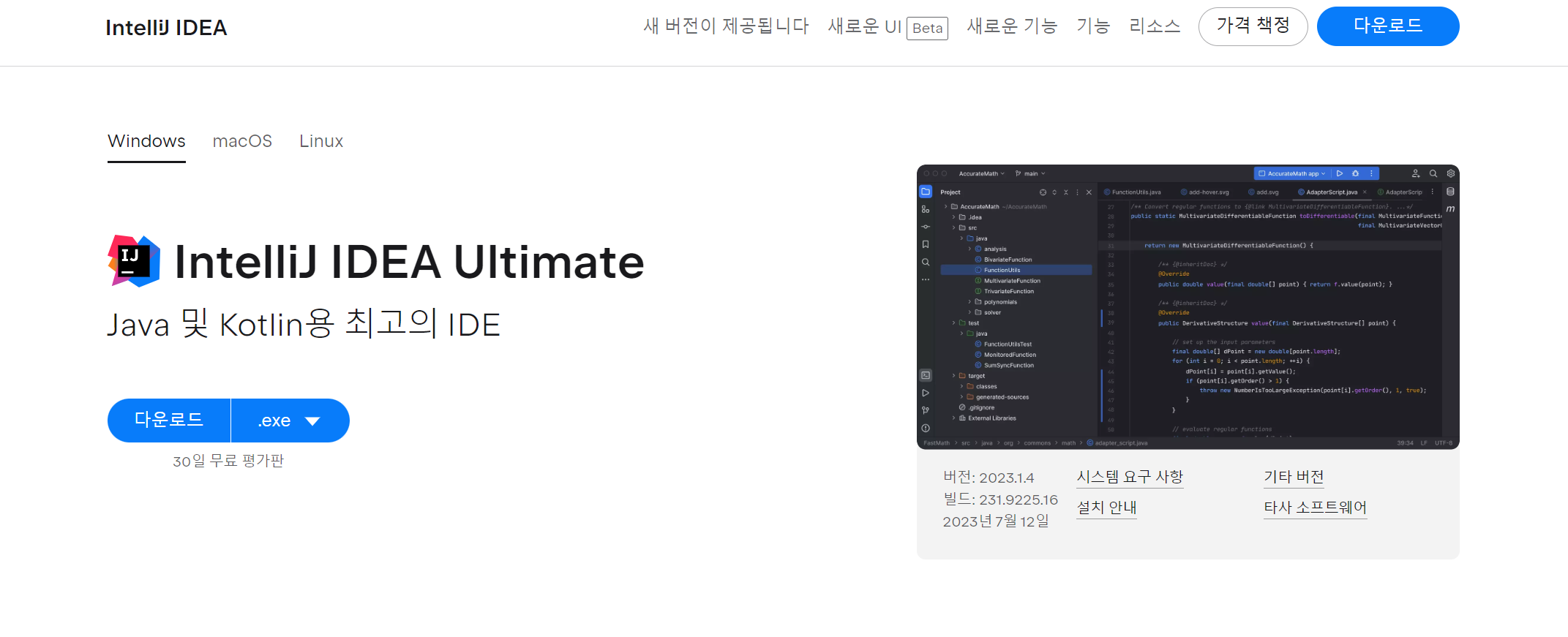
Task: Select the Windows tab
Action: [x=146, y=141]
